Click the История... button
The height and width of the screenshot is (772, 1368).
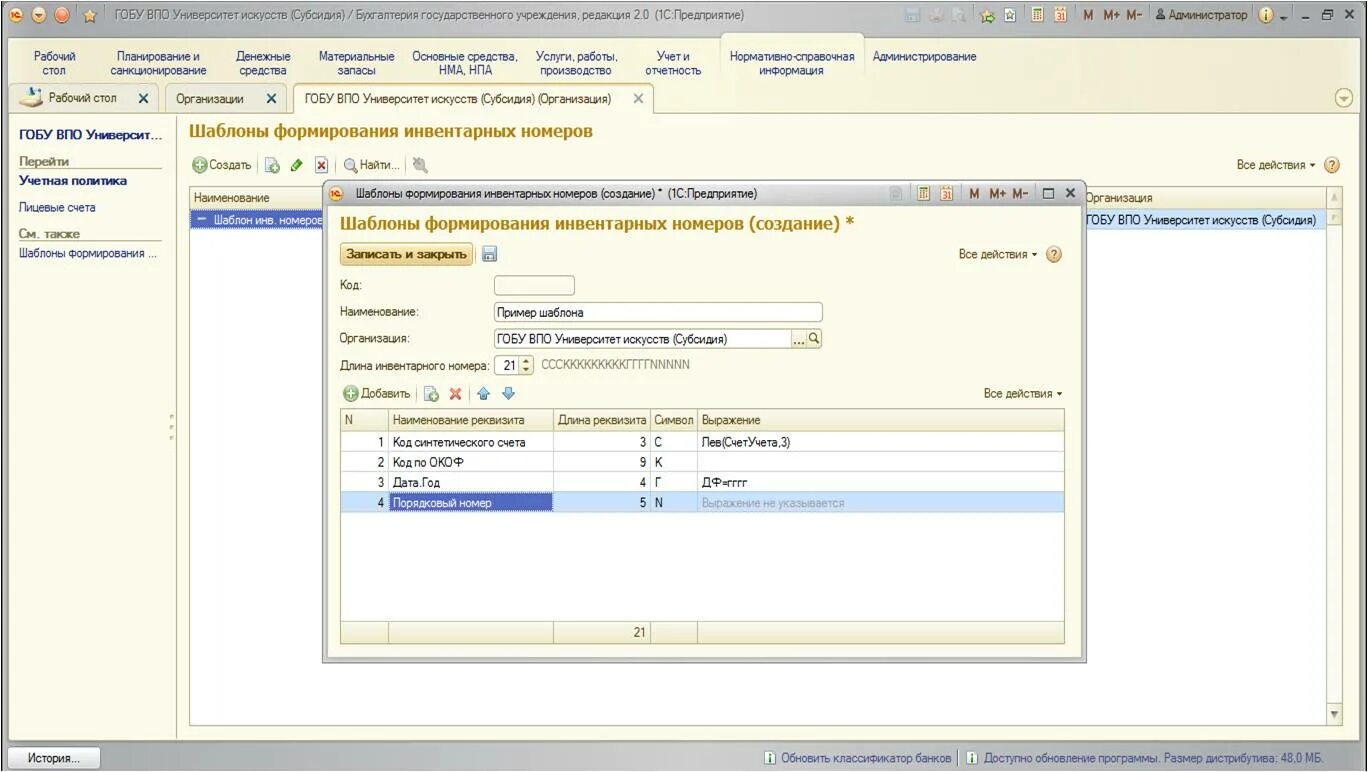(x=53, y=758)
